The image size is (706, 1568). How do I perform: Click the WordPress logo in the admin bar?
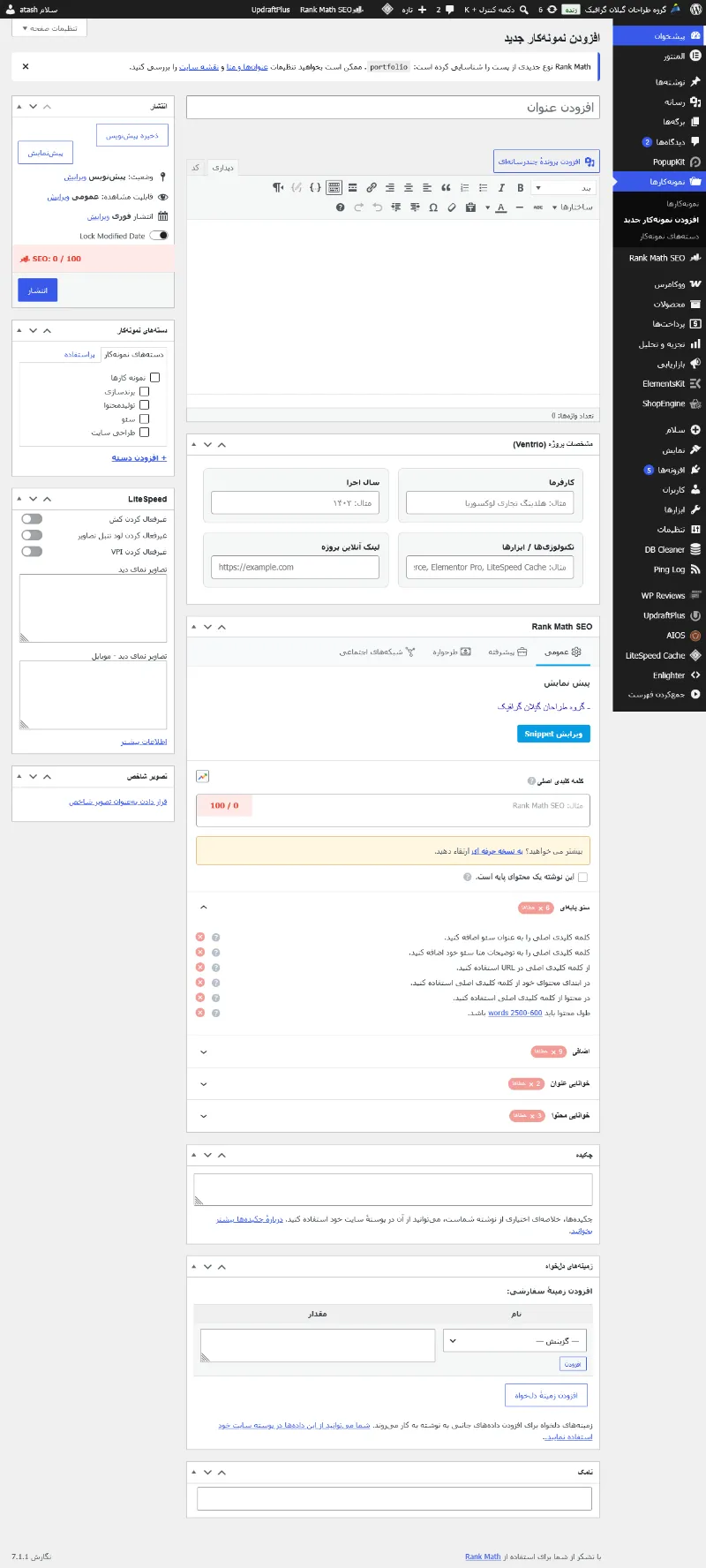tap(696, 10)
